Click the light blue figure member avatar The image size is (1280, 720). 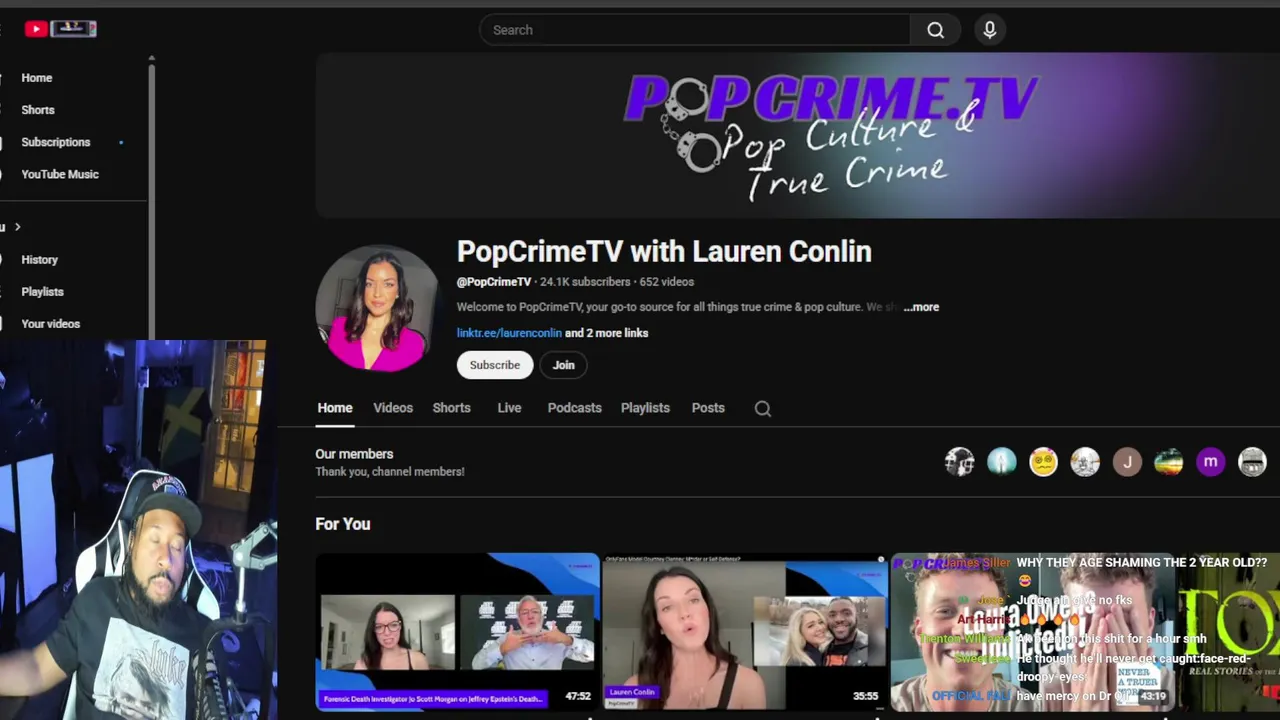coord(1001,462)
